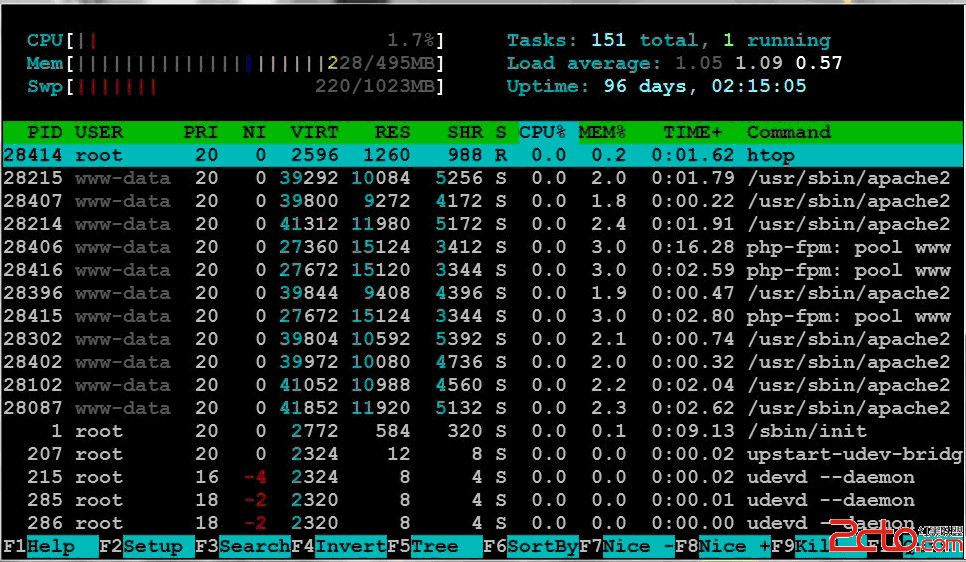Click the PID column header
This screenshot has width=966, height=562.
pyautogui.click(x=44, y=132)
